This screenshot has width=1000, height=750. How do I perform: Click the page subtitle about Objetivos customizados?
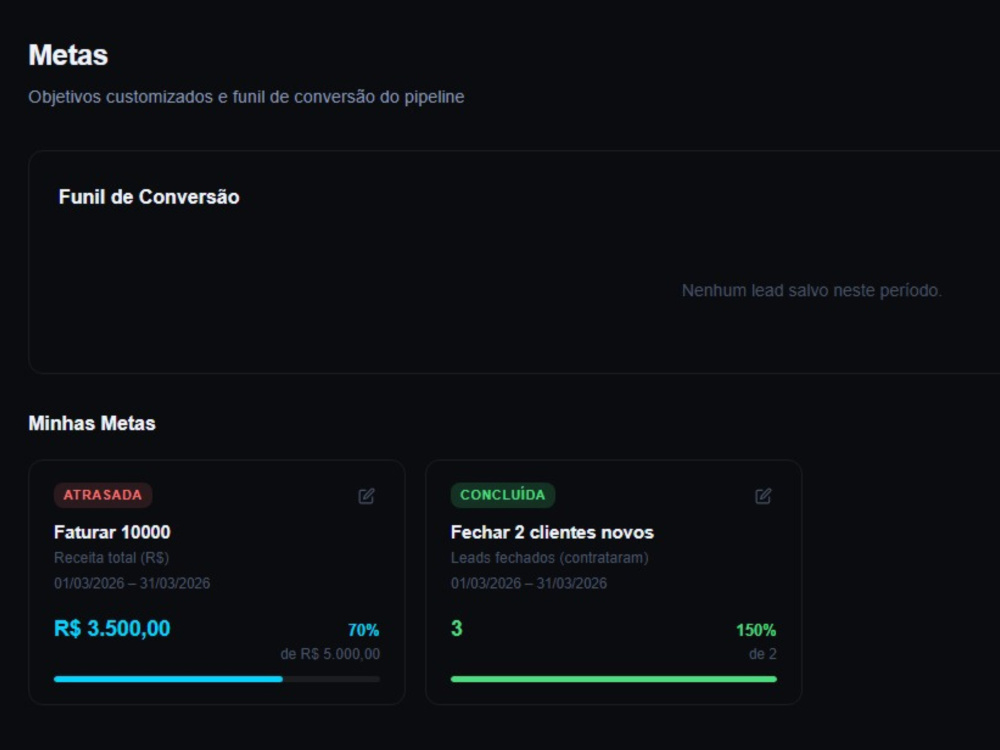246,97
